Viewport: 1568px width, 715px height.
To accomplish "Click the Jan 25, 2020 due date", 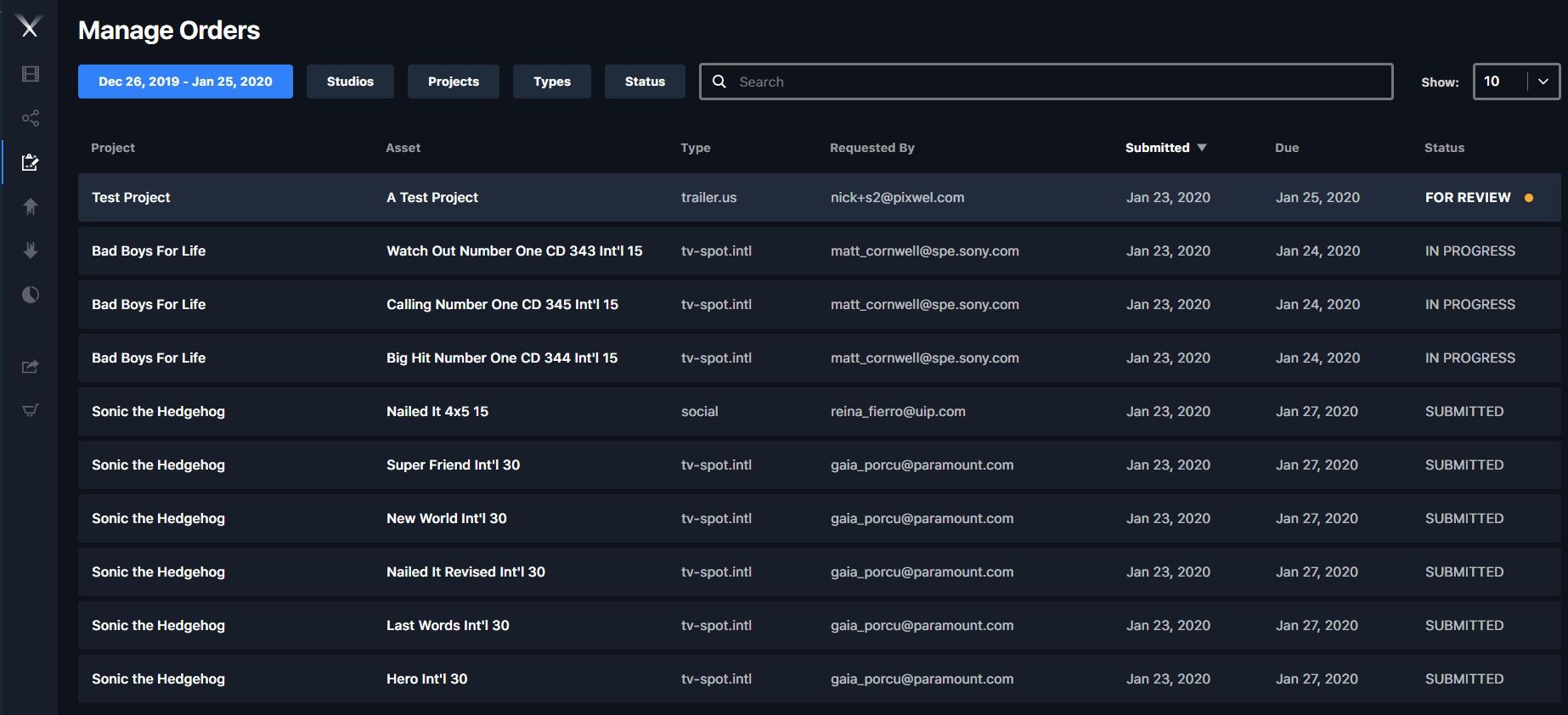I will (1317, 198).
